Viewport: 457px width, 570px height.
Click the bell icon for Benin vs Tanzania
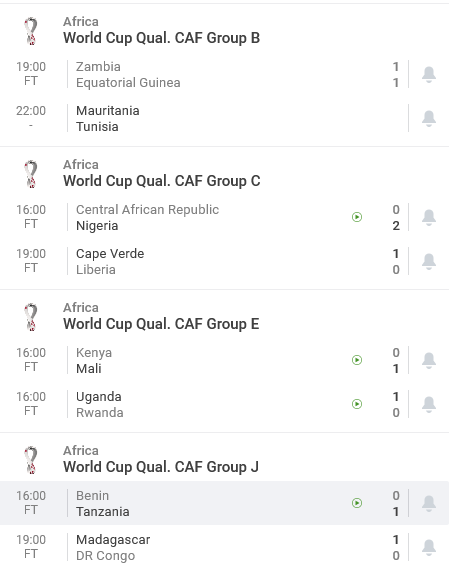[429, 503]
